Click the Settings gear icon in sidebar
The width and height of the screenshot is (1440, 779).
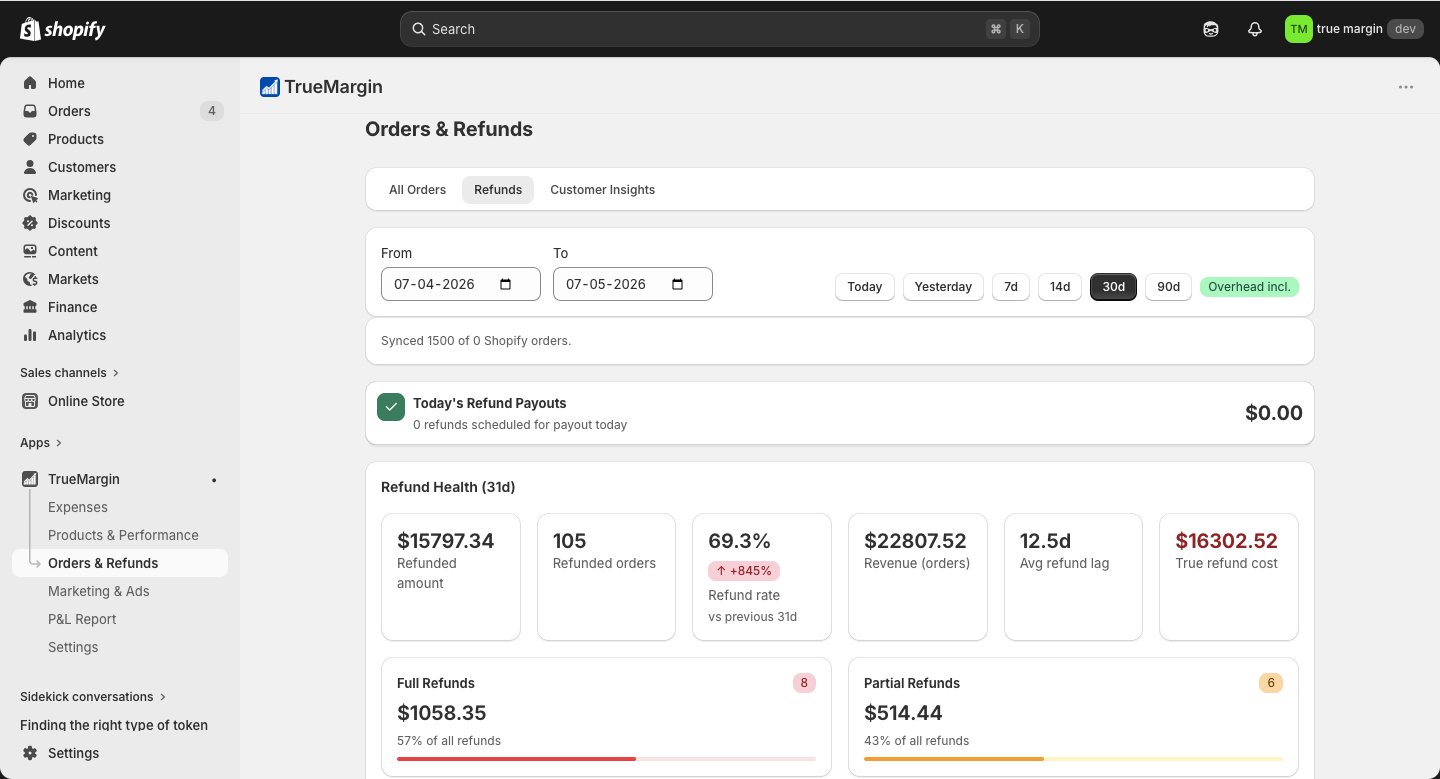pos(30,753)
